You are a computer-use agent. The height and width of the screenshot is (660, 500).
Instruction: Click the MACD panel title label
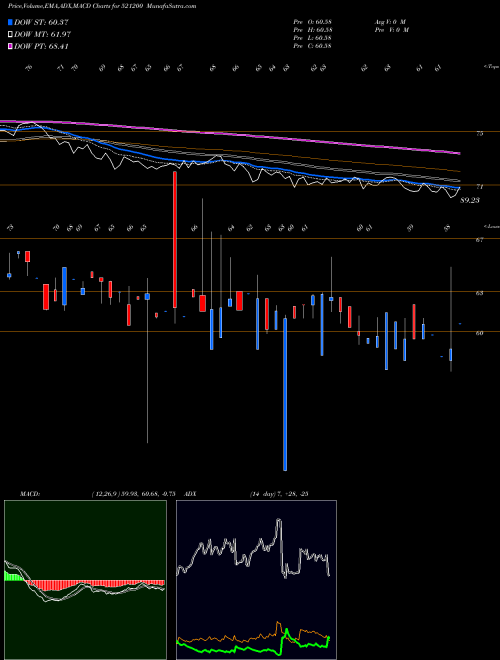29,494
